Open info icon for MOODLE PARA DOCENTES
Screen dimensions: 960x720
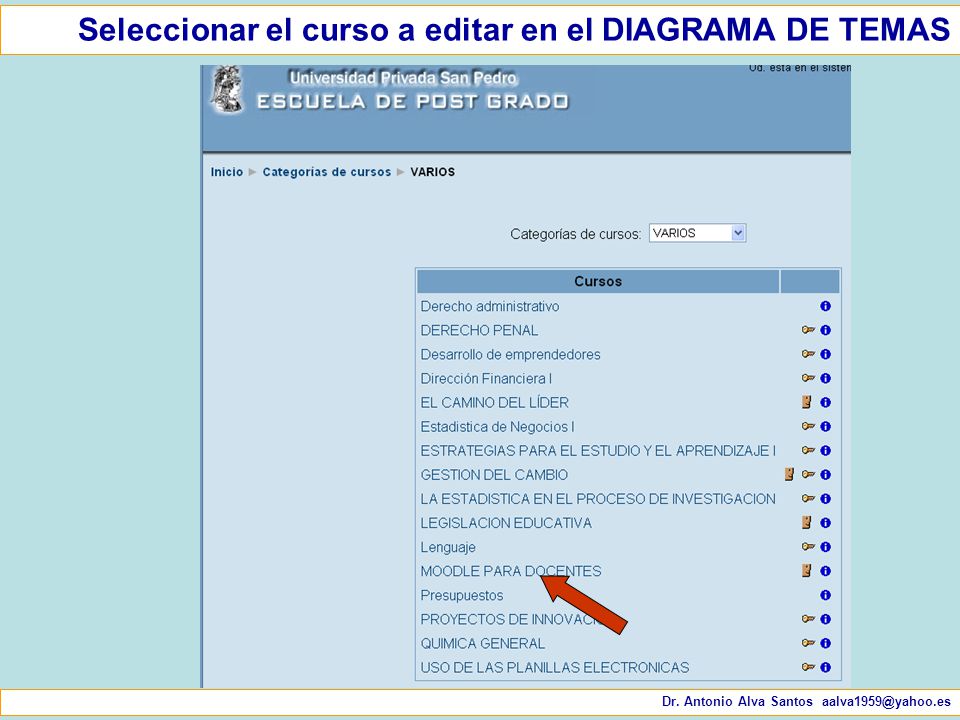tap(825, 571)
